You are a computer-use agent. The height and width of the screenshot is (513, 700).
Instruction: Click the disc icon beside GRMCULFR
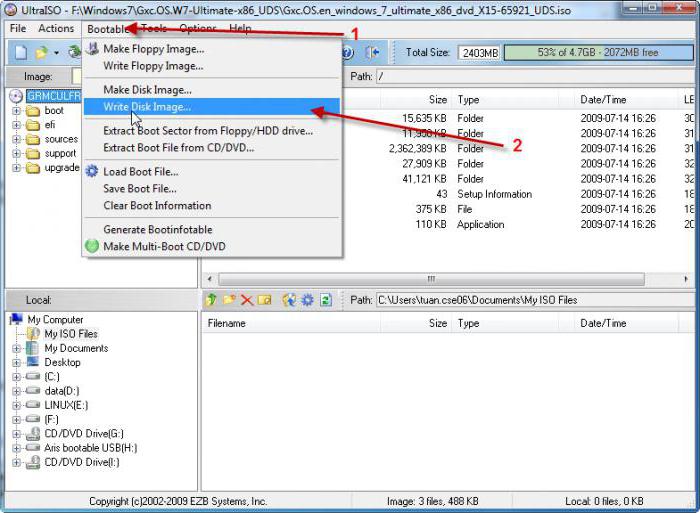coord(16,96)
